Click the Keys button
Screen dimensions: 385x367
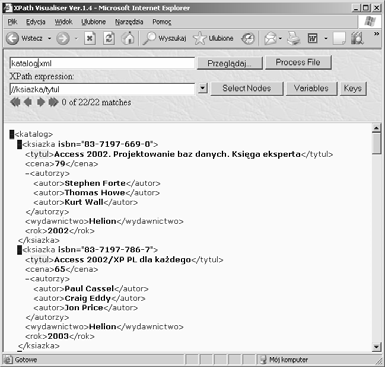353,89
